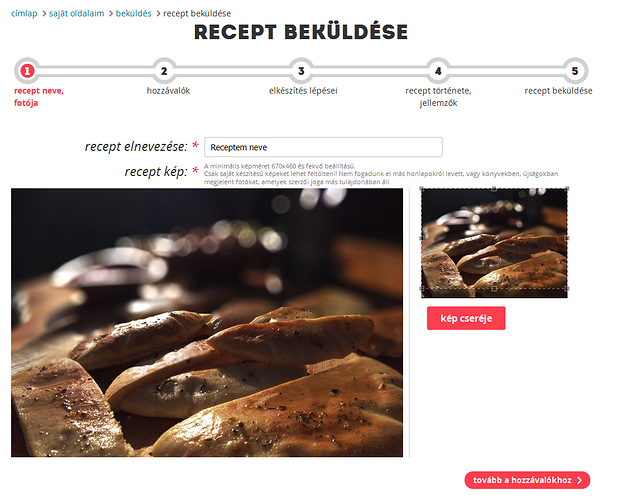This screenshot has width=618, height=500.
Task: Click the crop selection top-left corner handle
Action: tap(422, 189)
